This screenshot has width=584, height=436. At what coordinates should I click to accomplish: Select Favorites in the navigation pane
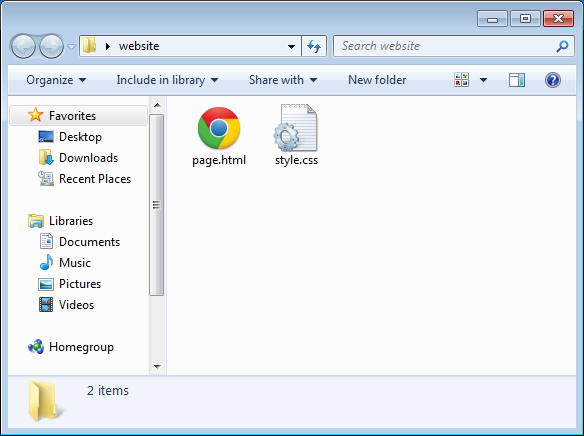(78, 116)
